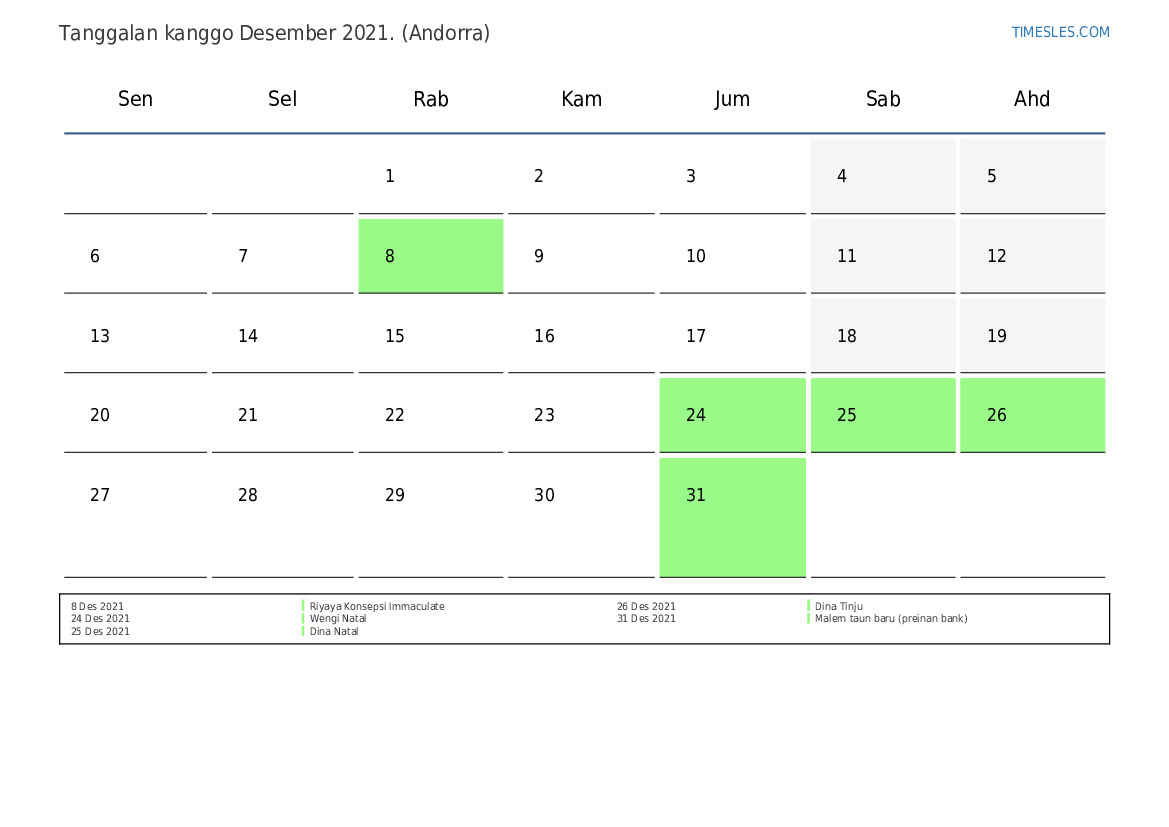Click legend date '26 Des 2021'
The width and height of the screenshot is (1169, 827).
(x=646, y=606)
